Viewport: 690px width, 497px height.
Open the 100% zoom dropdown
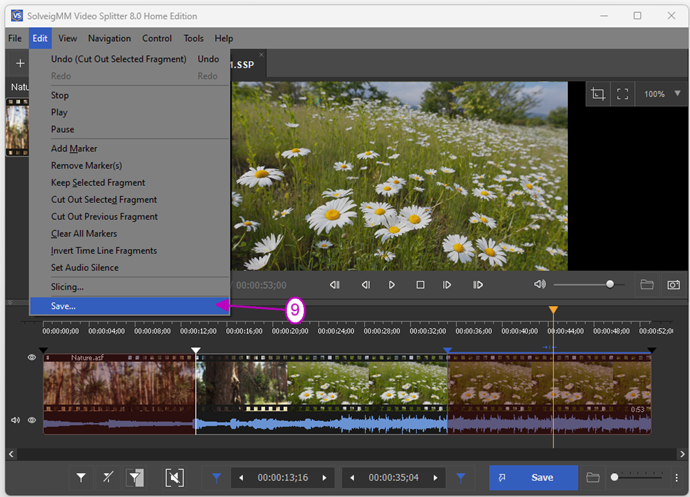tap(662, 94)
